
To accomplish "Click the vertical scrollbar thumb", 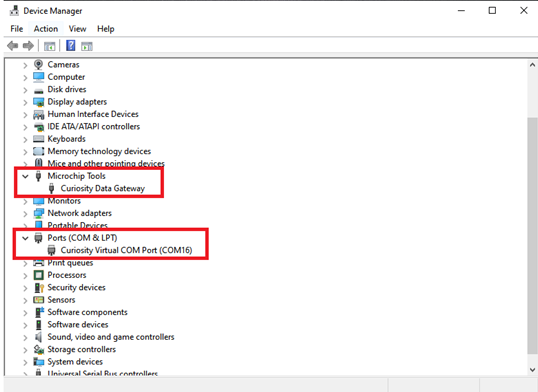I will [x=532, y=235].
